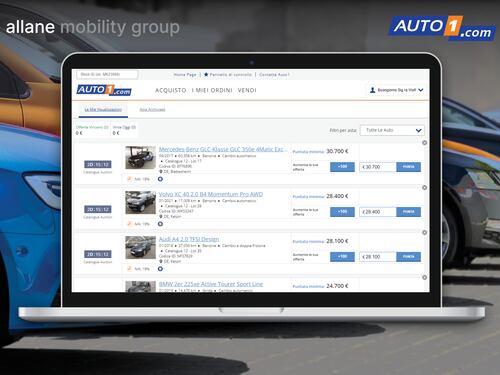Click the 28.100 € minimum bid price

tap(337, 241)
